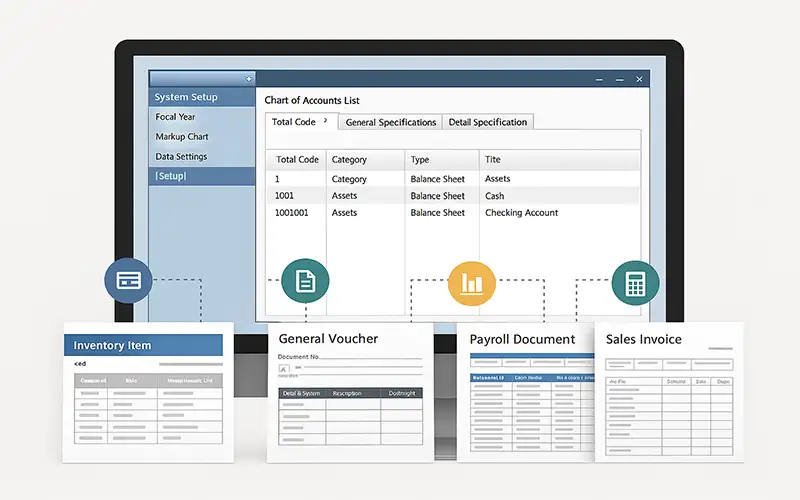Click the Sales Invoice calculator icon
800x500 pixels.
(x=635, y=283)
